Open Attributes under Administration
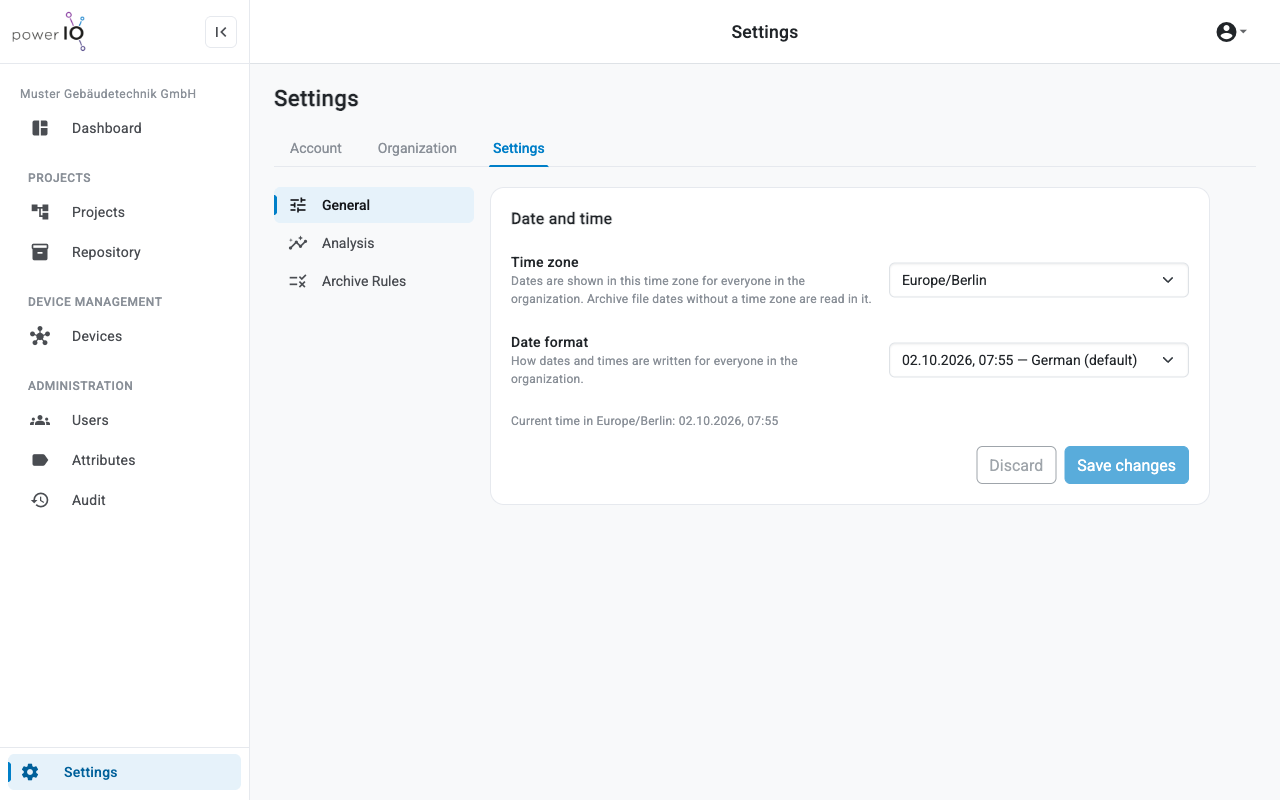Image resolution: width=1280 pixels, height=800 pixels. coord(124,460)
